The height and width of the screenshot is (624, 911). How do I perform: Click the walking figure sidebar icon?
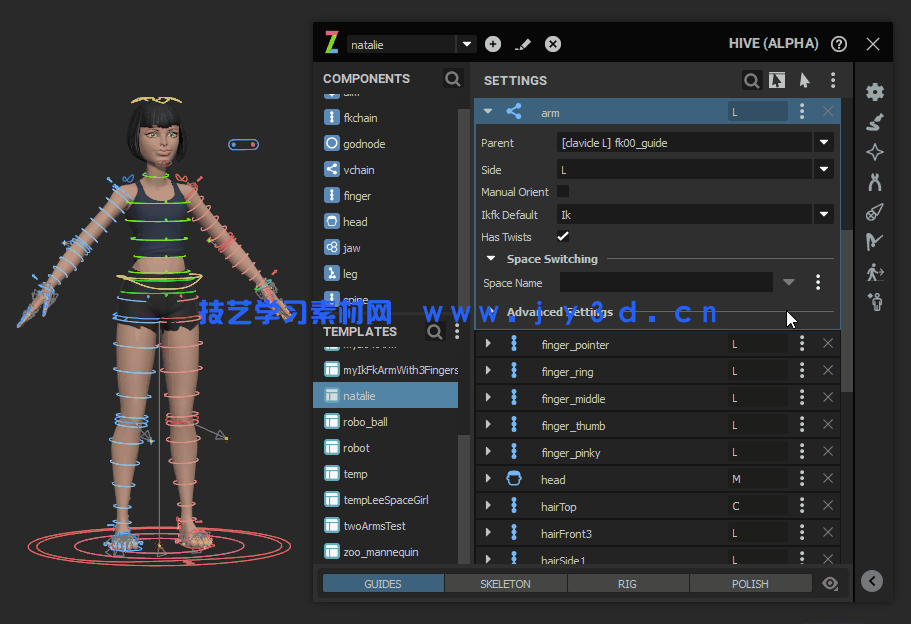coord(874,271)
